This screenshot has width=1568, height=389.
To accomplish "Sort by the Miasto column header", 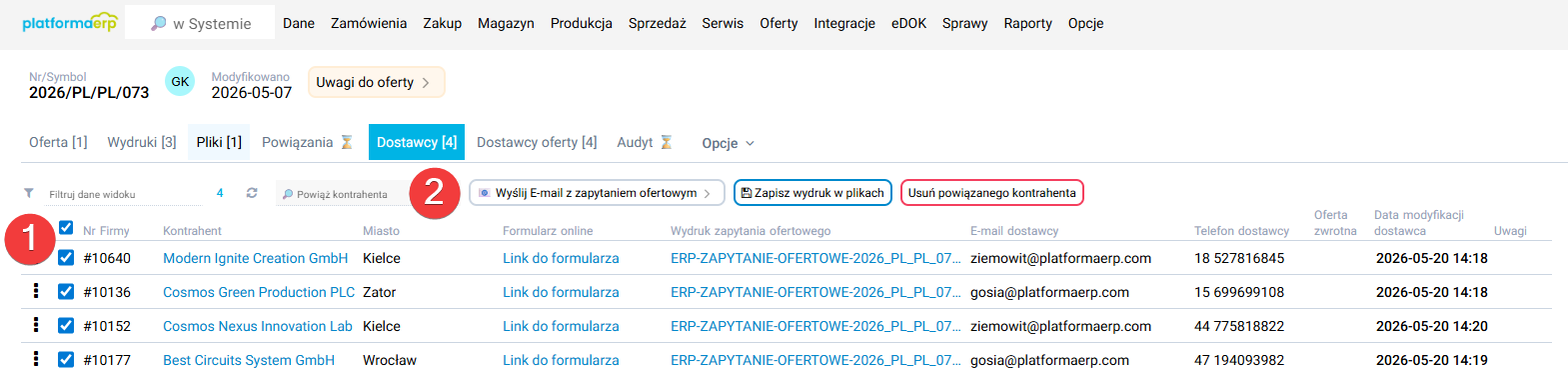I will [x=381, y=231].
